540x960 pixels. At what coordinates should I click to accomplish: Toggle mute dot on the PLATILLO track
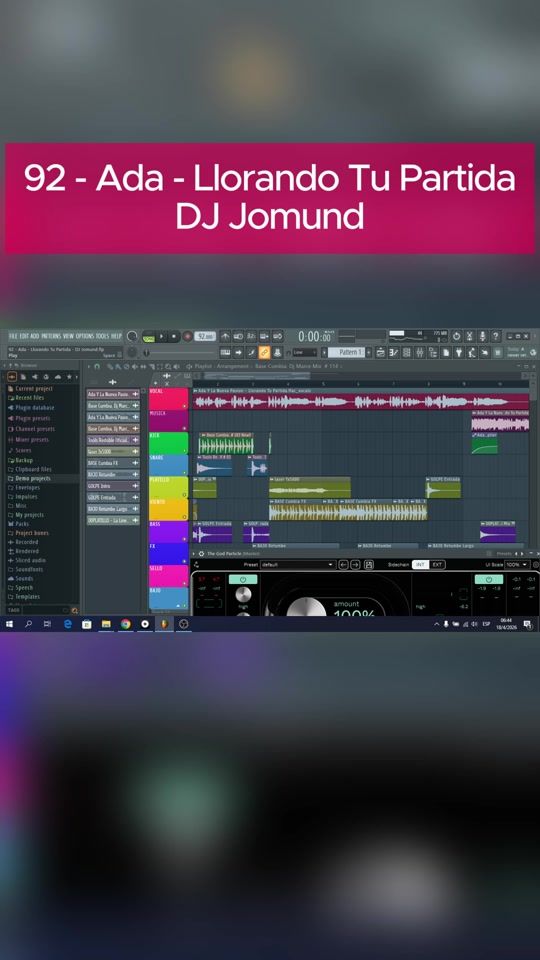tap(184, 495)
